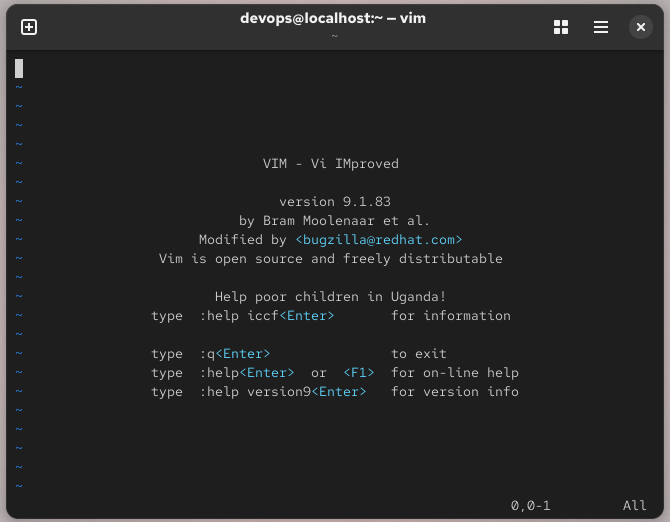Click the '0,0-1' cursor position indicator

[x=530, y=506]
